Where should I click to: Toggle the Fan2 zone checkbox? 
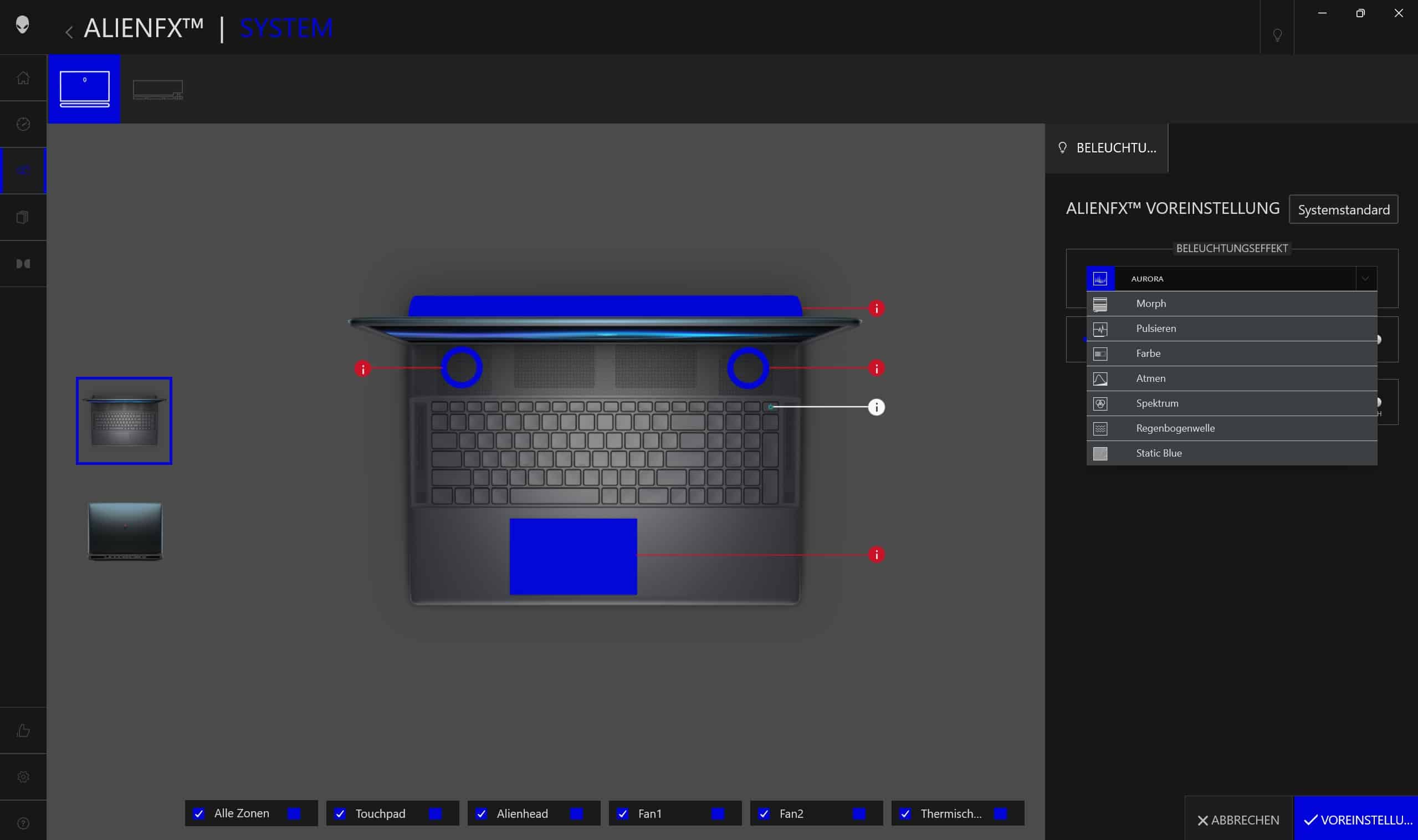[764, 813]
